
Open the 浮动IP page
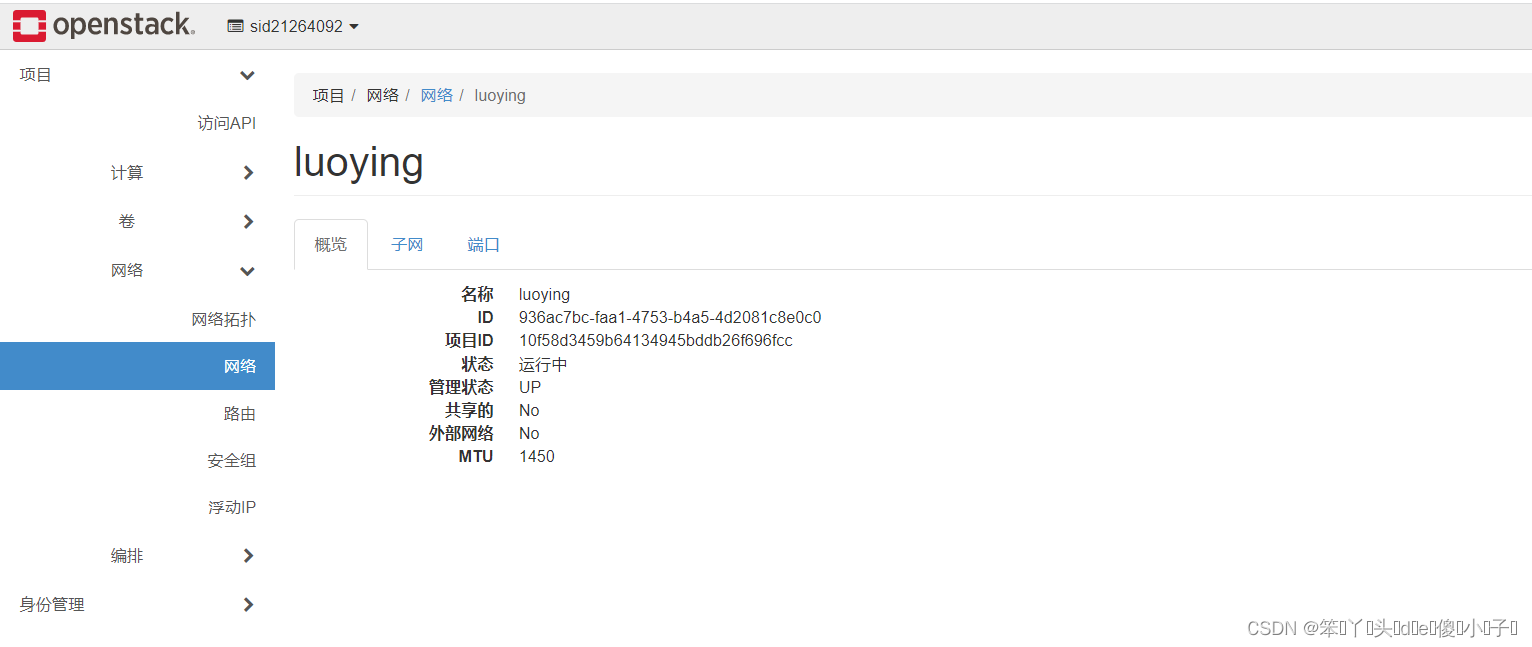[x=231, y=507]
